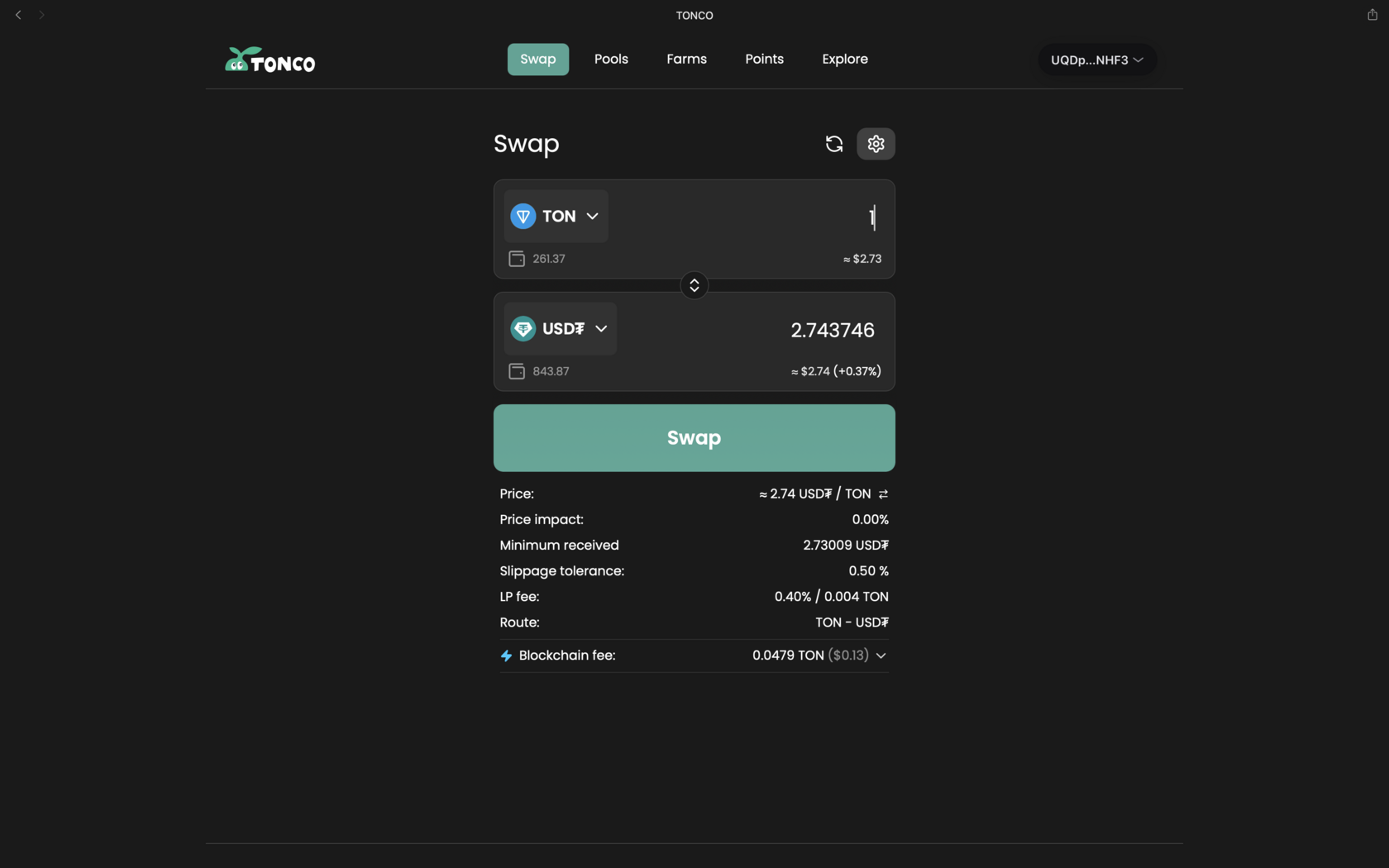Open swap settings gear
The width and height of the screenshot is (1389, 868).
876,144
